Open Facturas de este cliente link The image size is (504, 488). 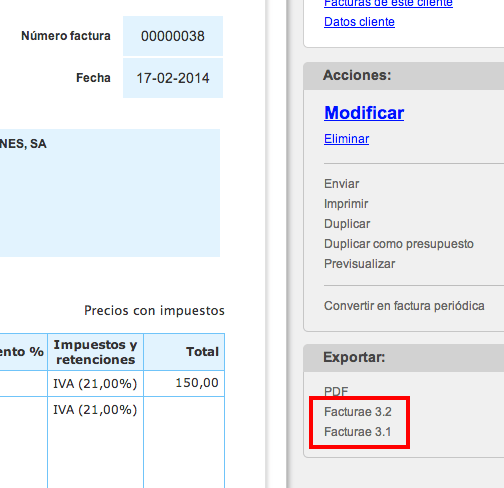pyautogui.click(x=388, y=3)
